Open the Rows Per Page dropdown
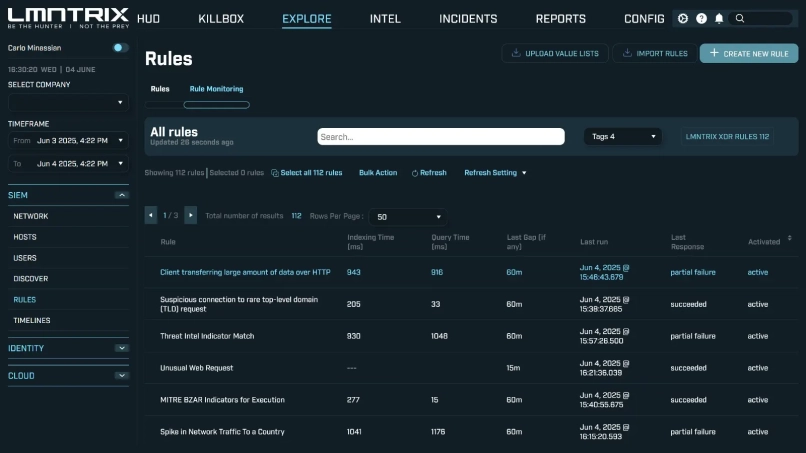806x453 pixels. pos(408,217)
